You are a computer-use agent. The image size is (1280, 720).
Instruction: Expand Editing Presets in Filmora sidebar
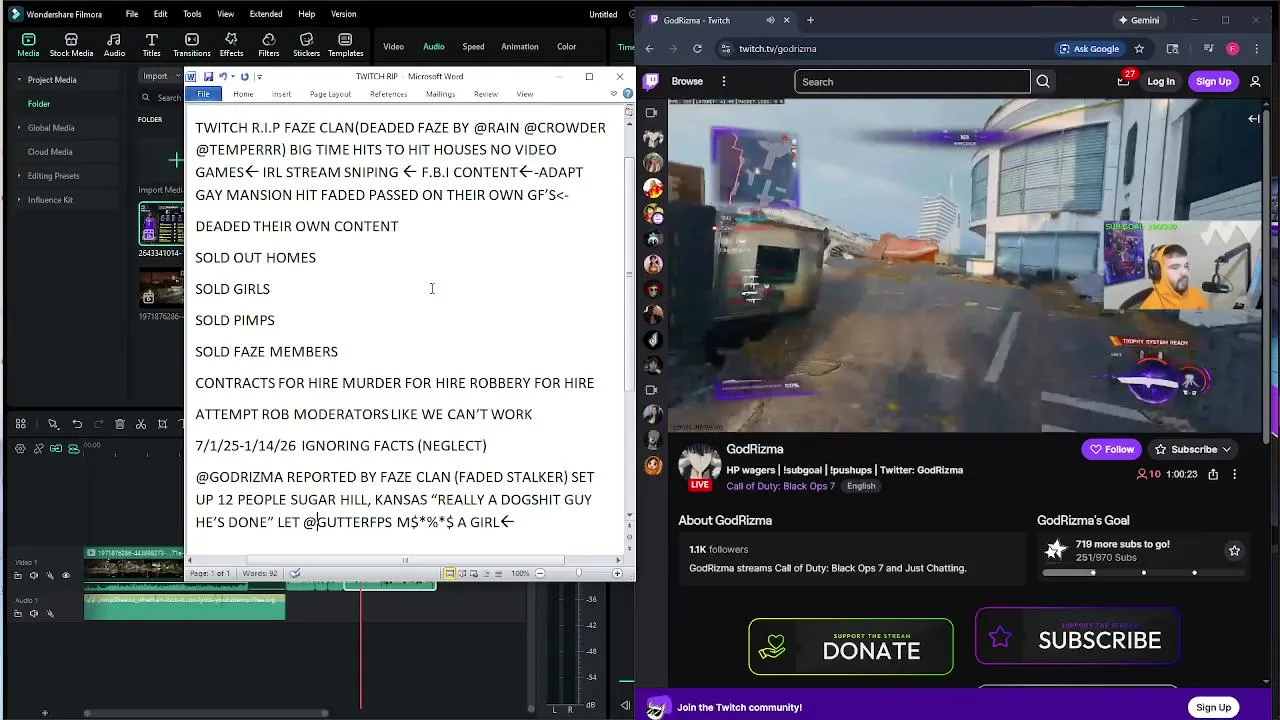pos(19,176)
